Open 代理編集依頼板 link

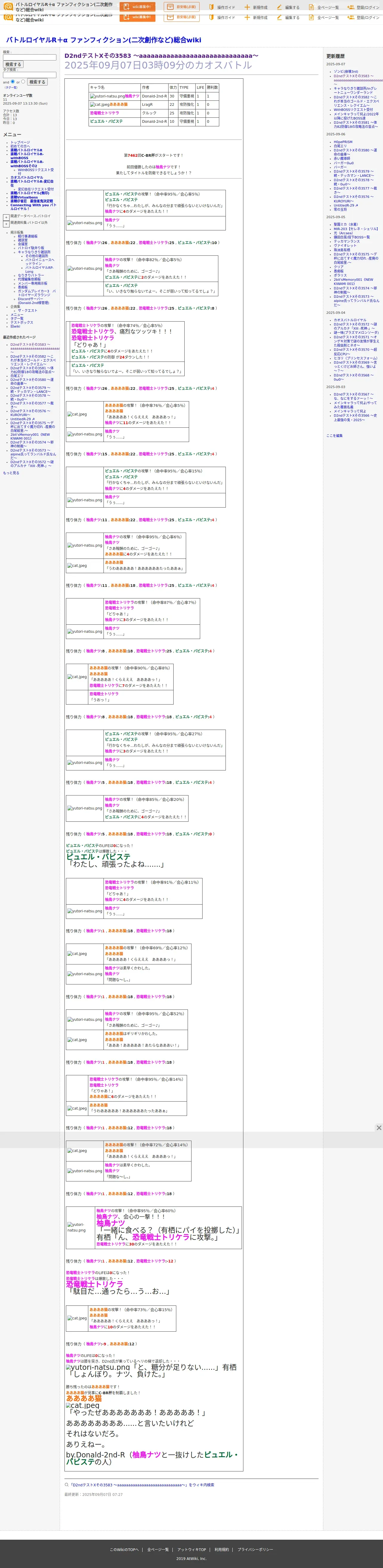[x=29, y=279]
